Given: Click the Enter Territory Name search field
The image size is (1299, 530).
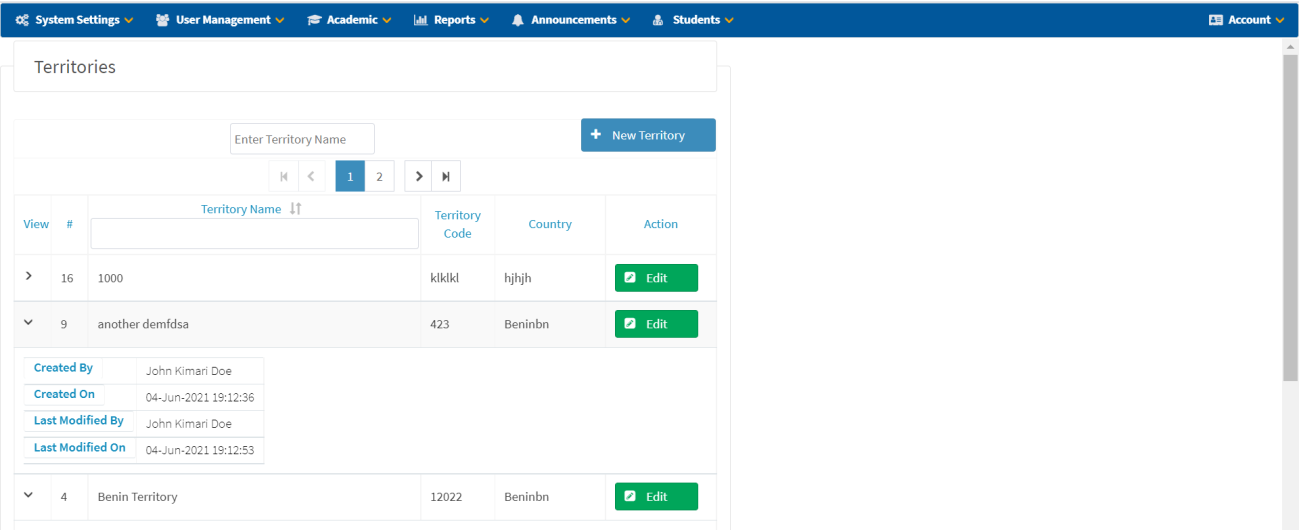Looking at the screenshot, I should coord(302,139).
